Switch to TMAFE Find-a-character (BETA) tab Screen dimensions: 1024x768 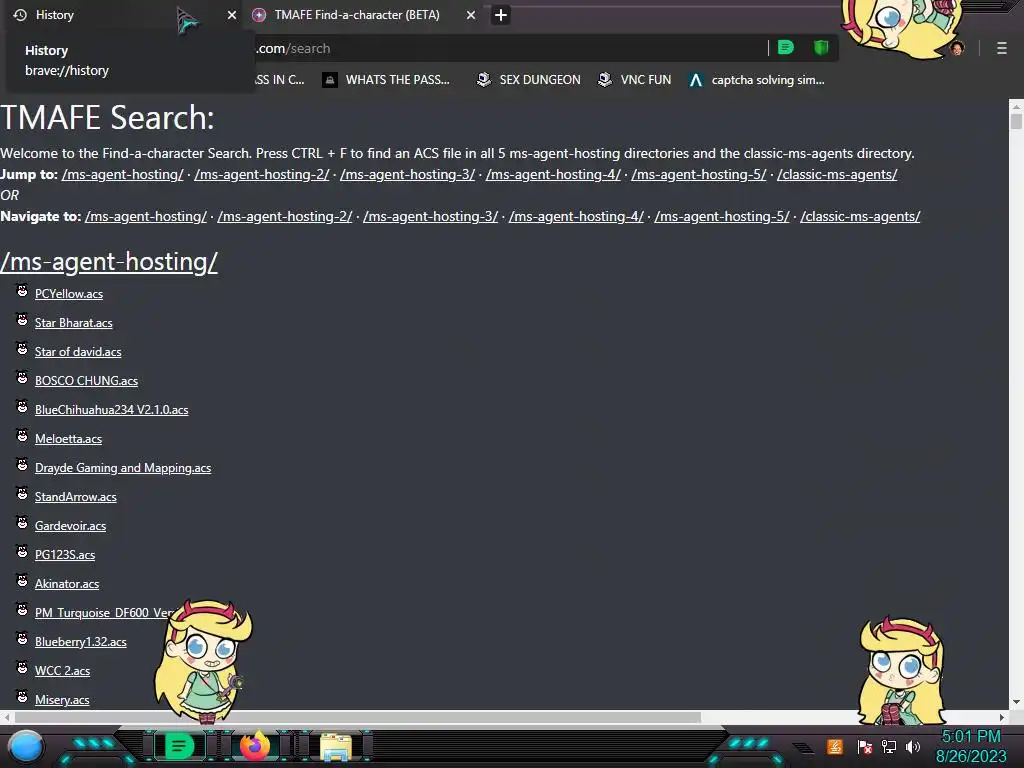[357, 14]
